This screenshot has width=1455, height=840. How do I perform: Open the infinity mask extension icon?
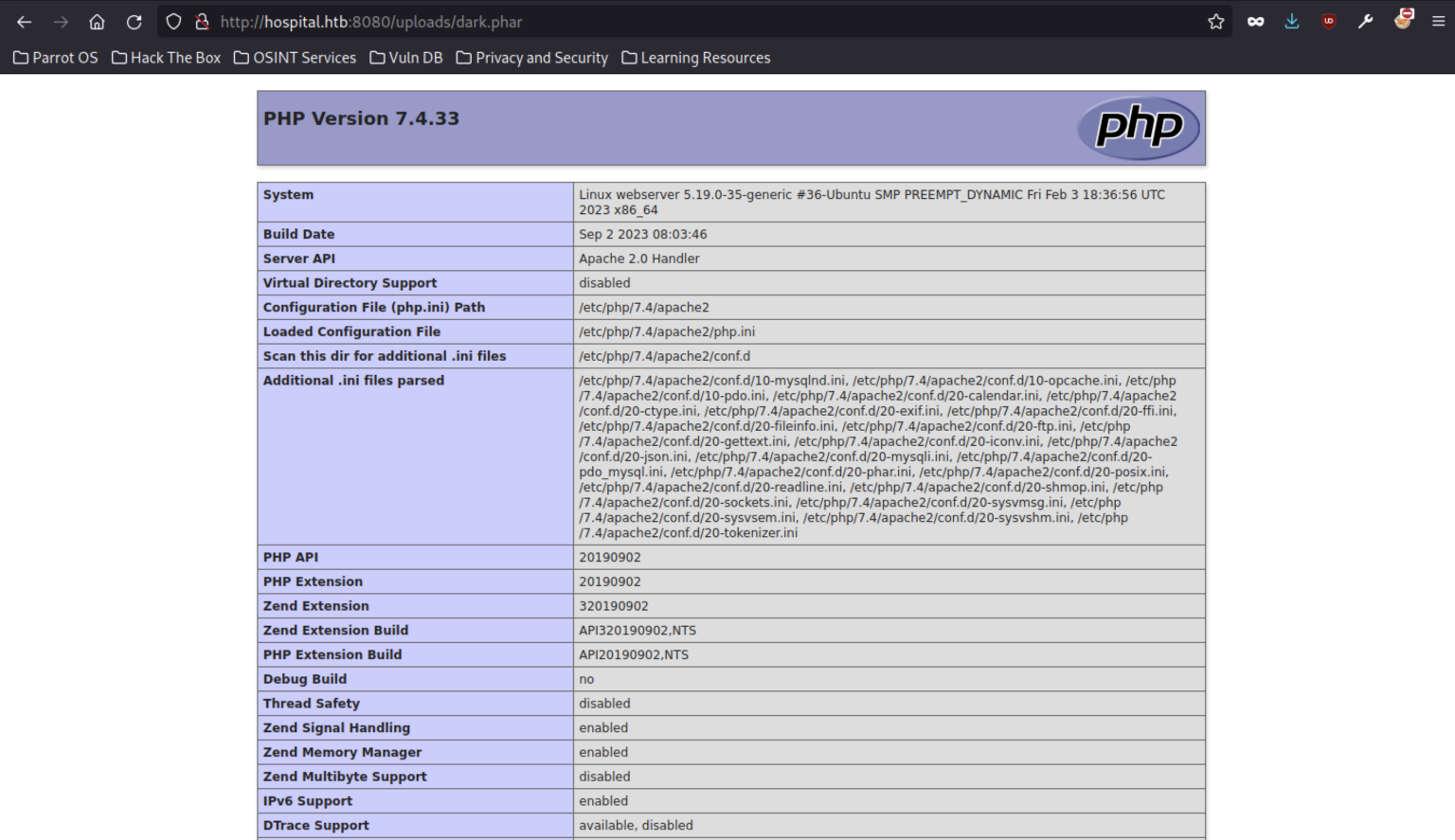tap(1256, 22)
